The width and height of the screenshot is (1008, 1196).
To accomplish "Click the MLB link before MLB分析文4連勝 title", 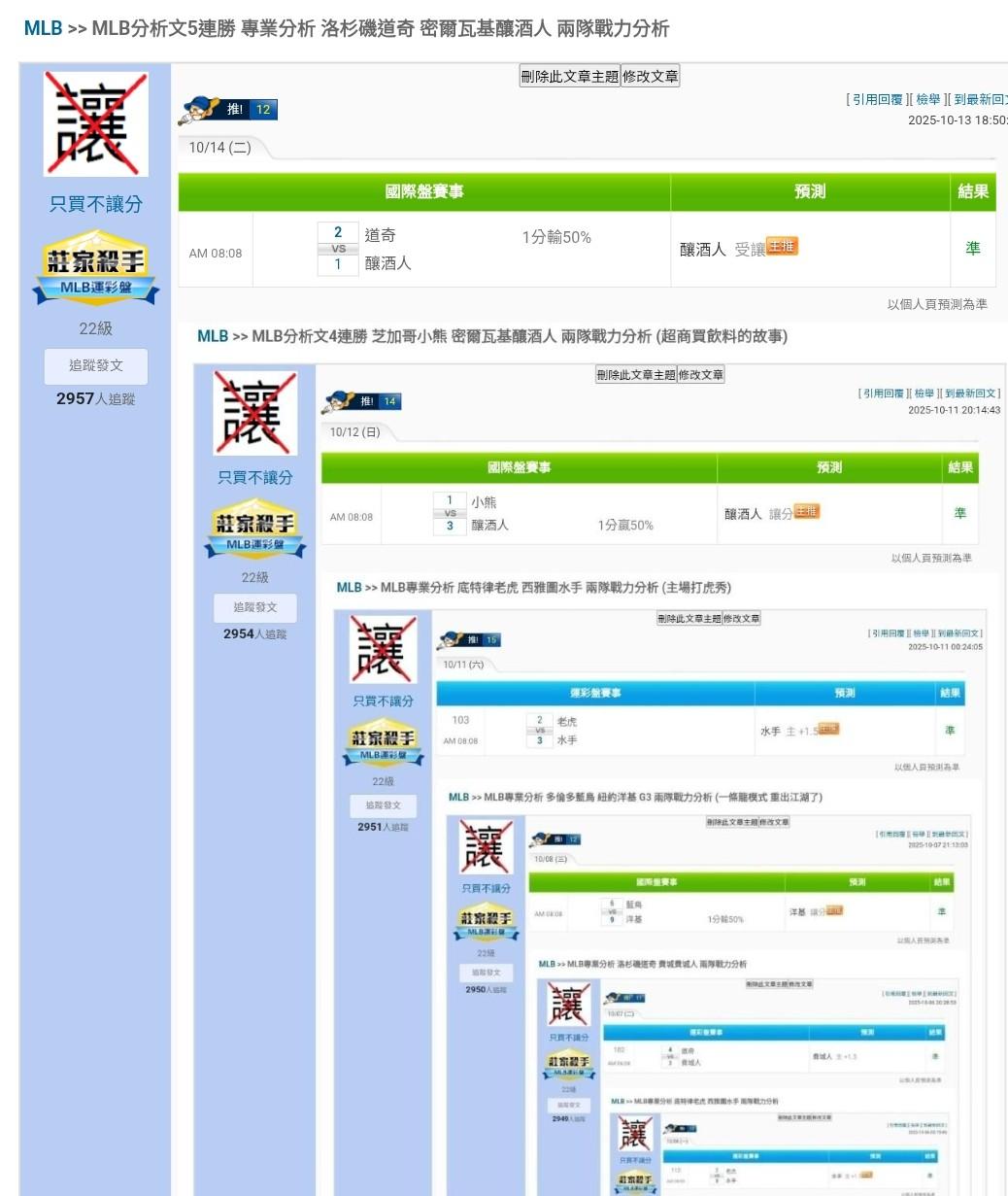I will [x=212, y=336].
